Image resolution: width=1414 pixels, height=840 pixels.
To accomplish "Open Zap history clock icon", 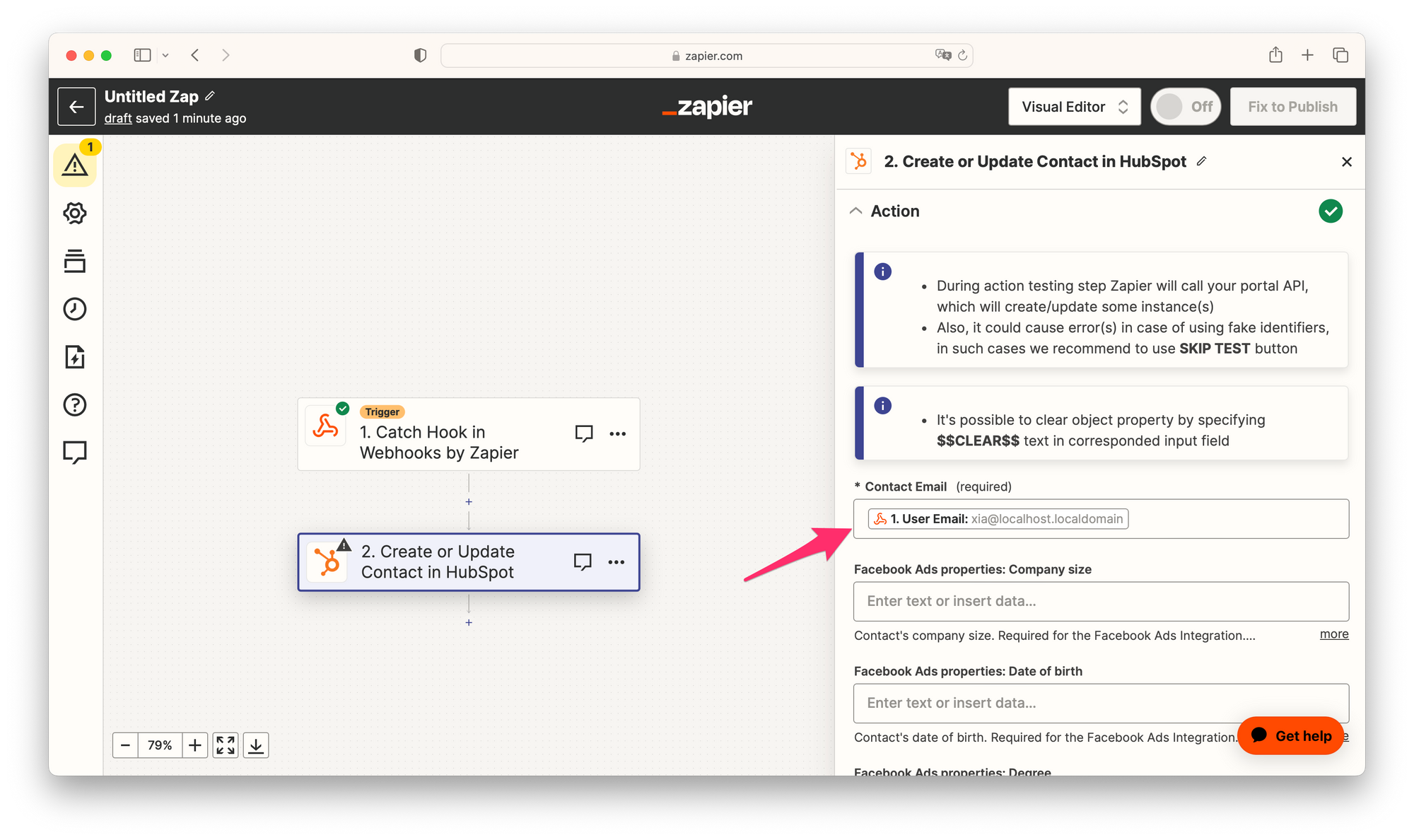I will (x=75, y=309).
